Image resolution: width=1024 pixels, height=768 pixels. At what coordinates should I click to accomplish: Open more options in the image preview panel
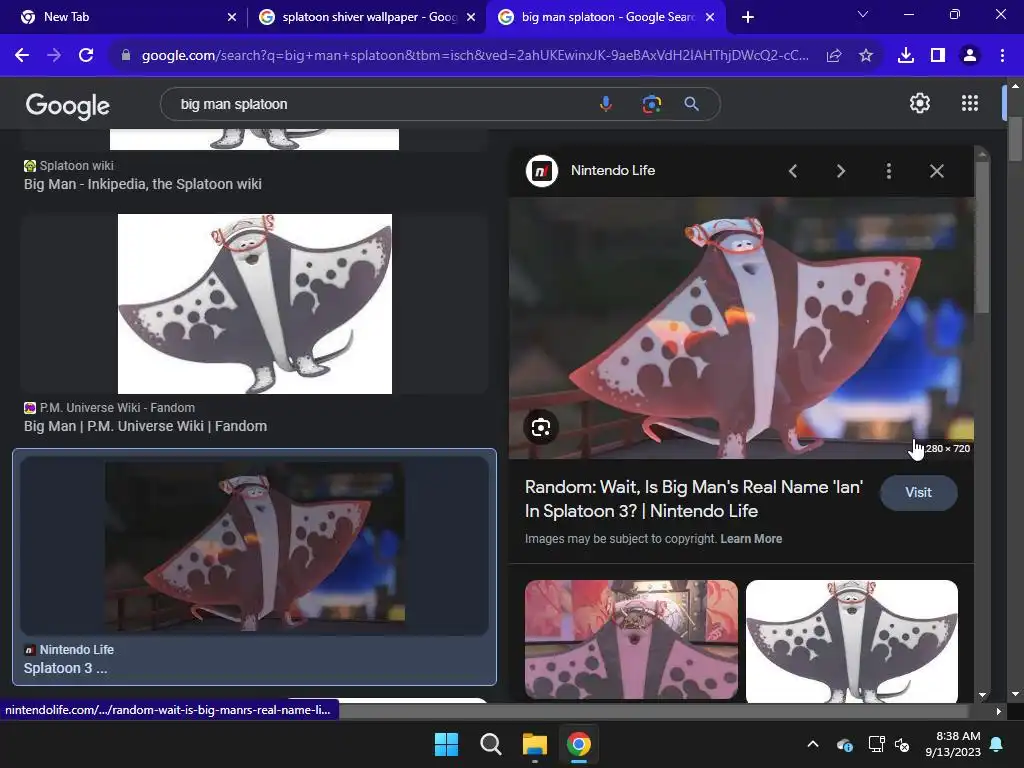click(888, 171)
